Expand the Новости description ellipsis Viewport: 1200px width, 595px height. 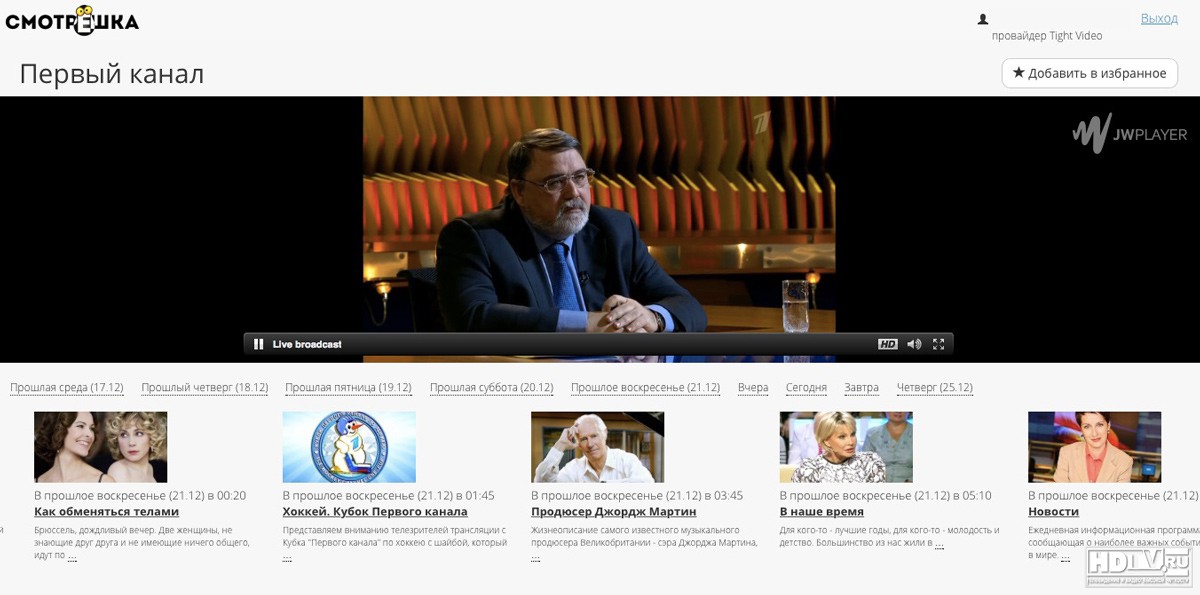coord(1066,557)
